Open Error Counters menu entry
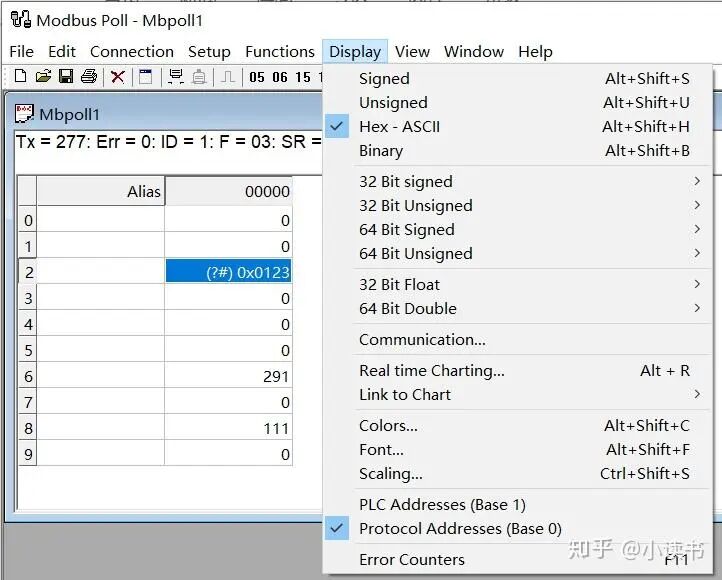 pyautogui.click(x=518, y=560)
